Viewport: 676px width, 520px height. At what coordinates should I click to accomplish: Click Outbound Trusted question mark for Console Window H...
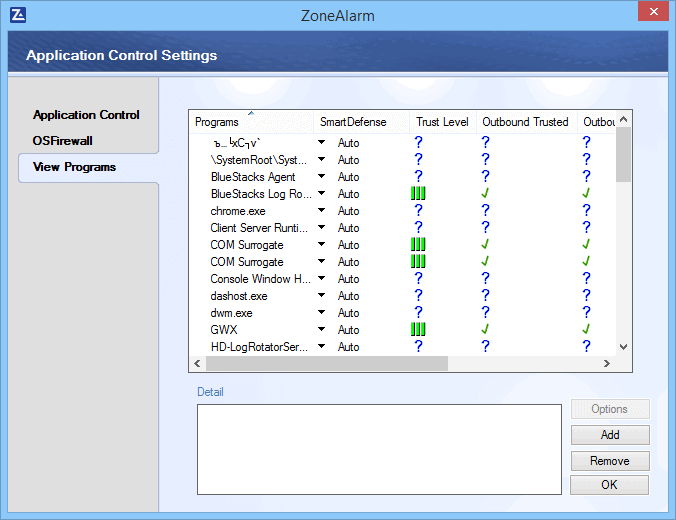pos(485,278)
